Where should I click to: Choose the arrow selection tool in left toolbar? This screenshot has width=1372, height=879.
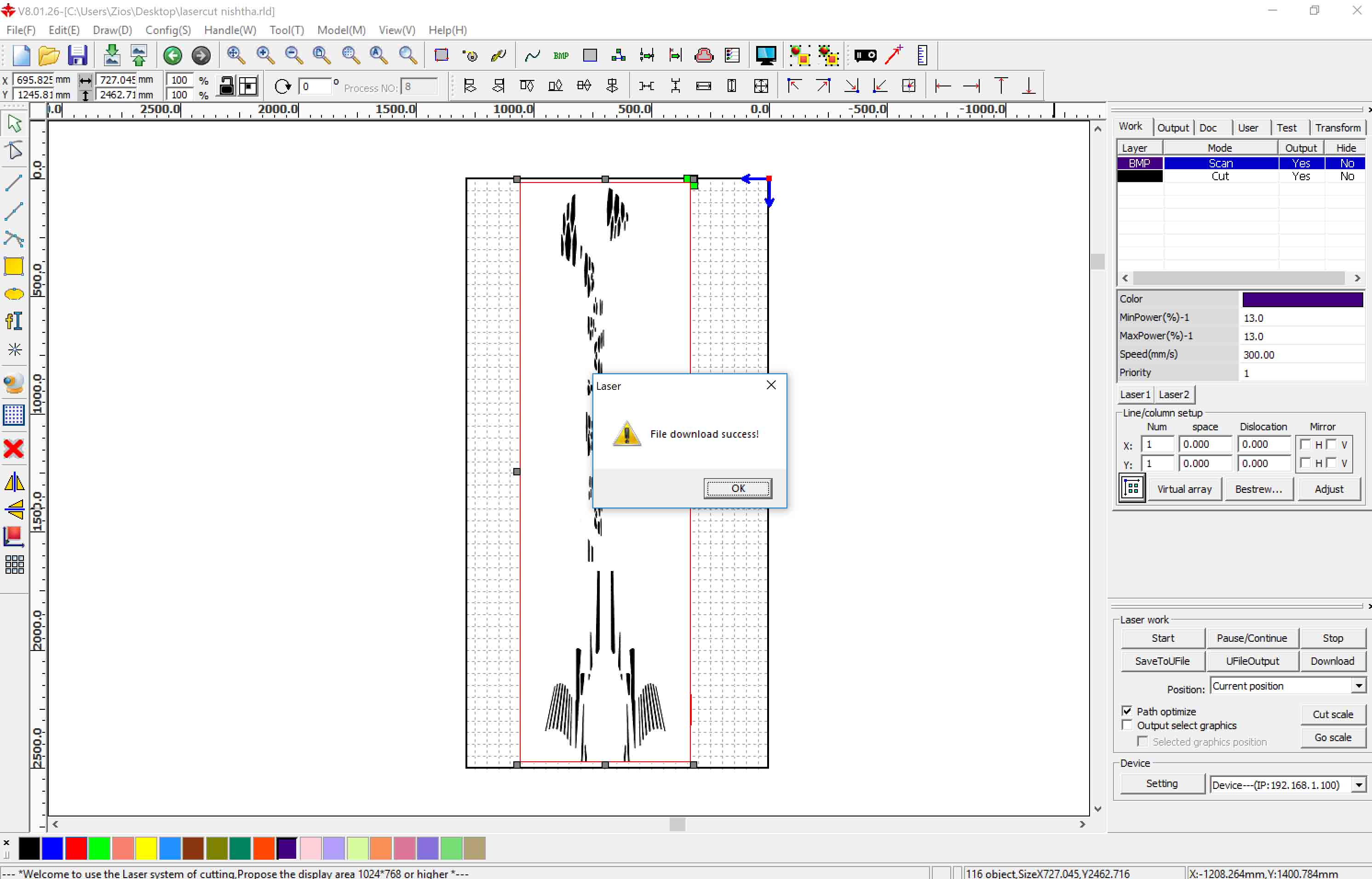(x=14, y=124)
